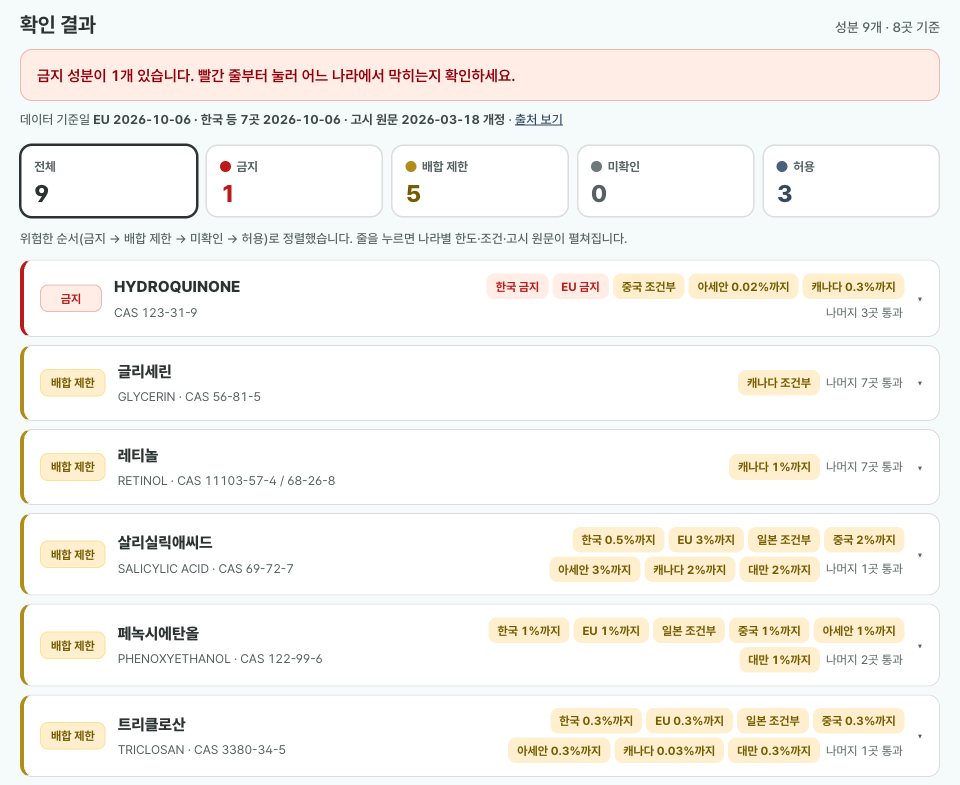Filter by 배합 제한 card
The width and height of the screenshot is (960, 785).
click(479, 181)
